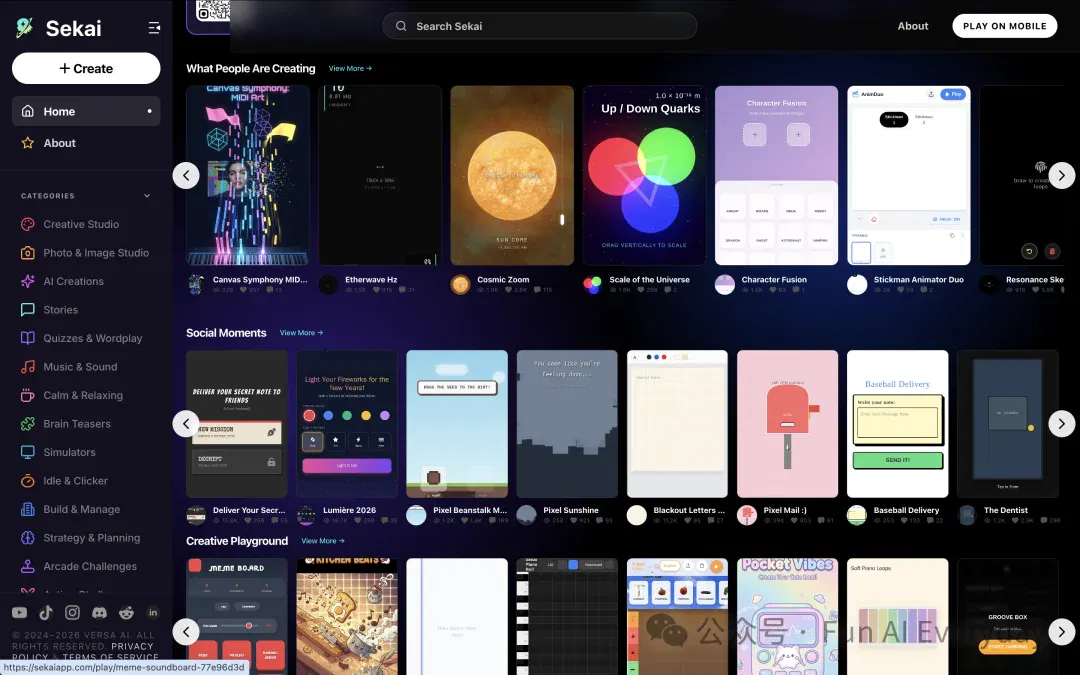Screen dimensions: 1080x675
Task: Show previous items in Creative Playground carousel
Action: click(x=186, y=631)
